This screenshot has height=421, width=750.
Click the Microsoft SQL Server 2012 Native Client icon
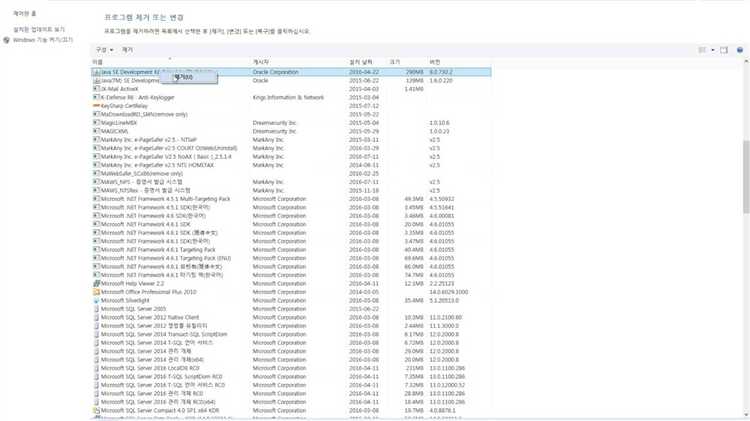pos(96,317)
